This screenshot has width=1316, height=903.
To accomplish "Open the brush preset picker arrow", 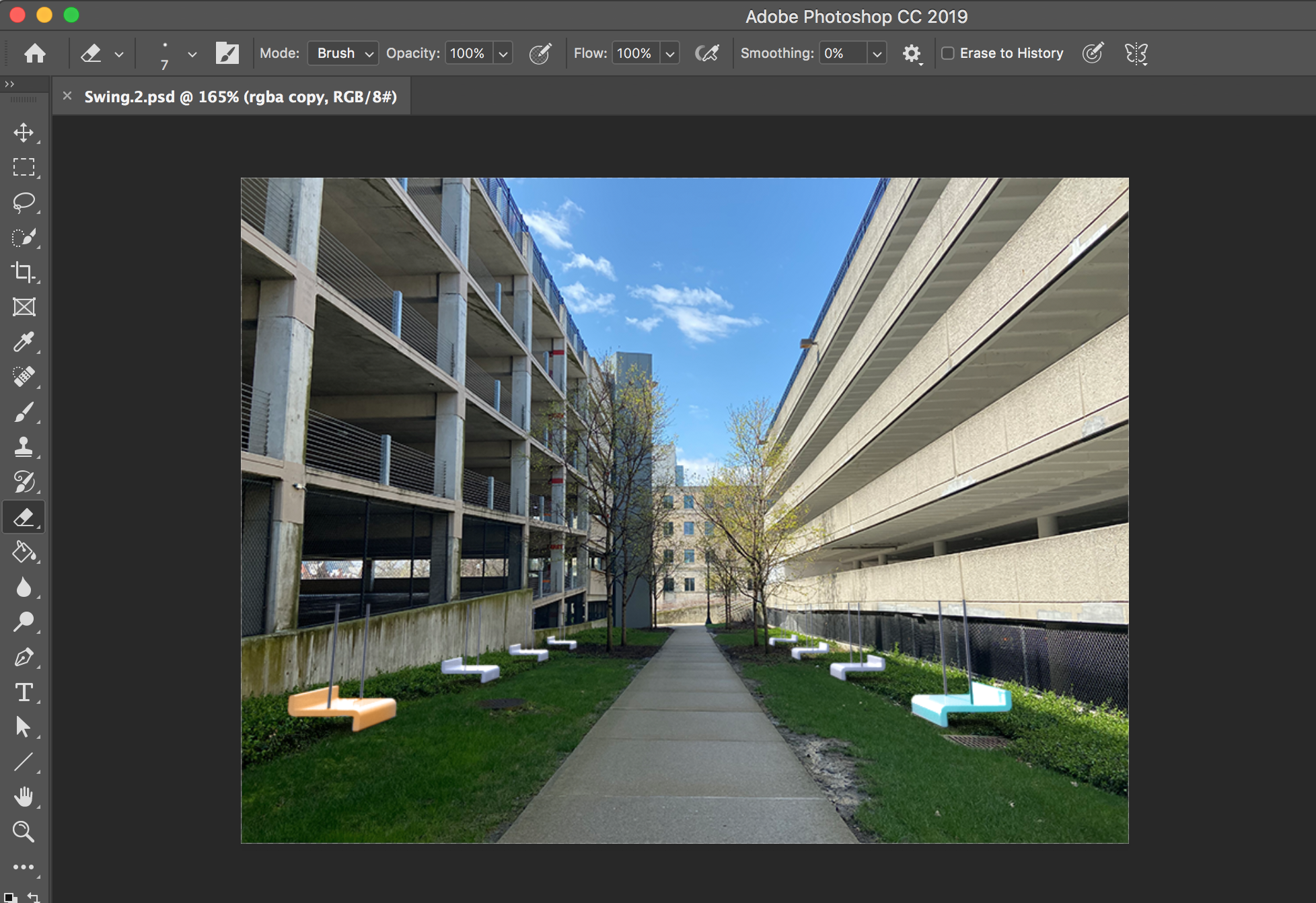I will click(x=192, y=53).
